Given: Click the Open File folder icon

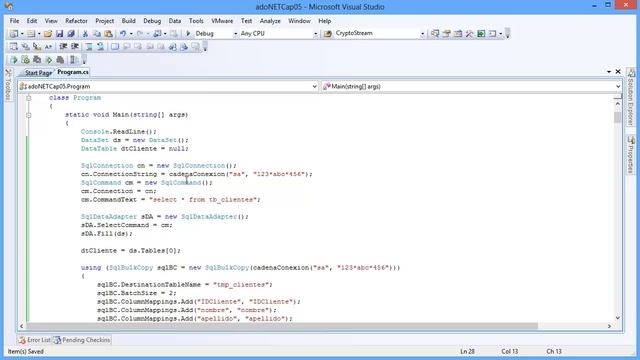Looking at the screenshot, I should 48,33.
